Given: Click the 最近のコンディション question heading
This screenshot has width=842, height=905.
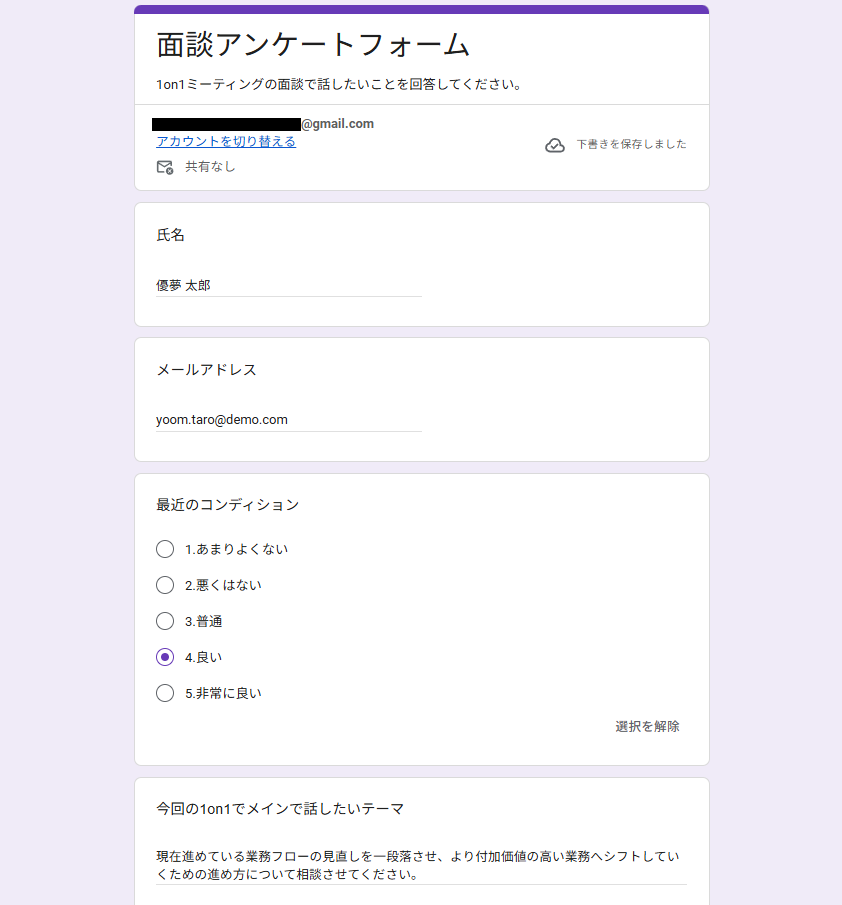Looking at the screenshot, I should [x=228, y=505].
